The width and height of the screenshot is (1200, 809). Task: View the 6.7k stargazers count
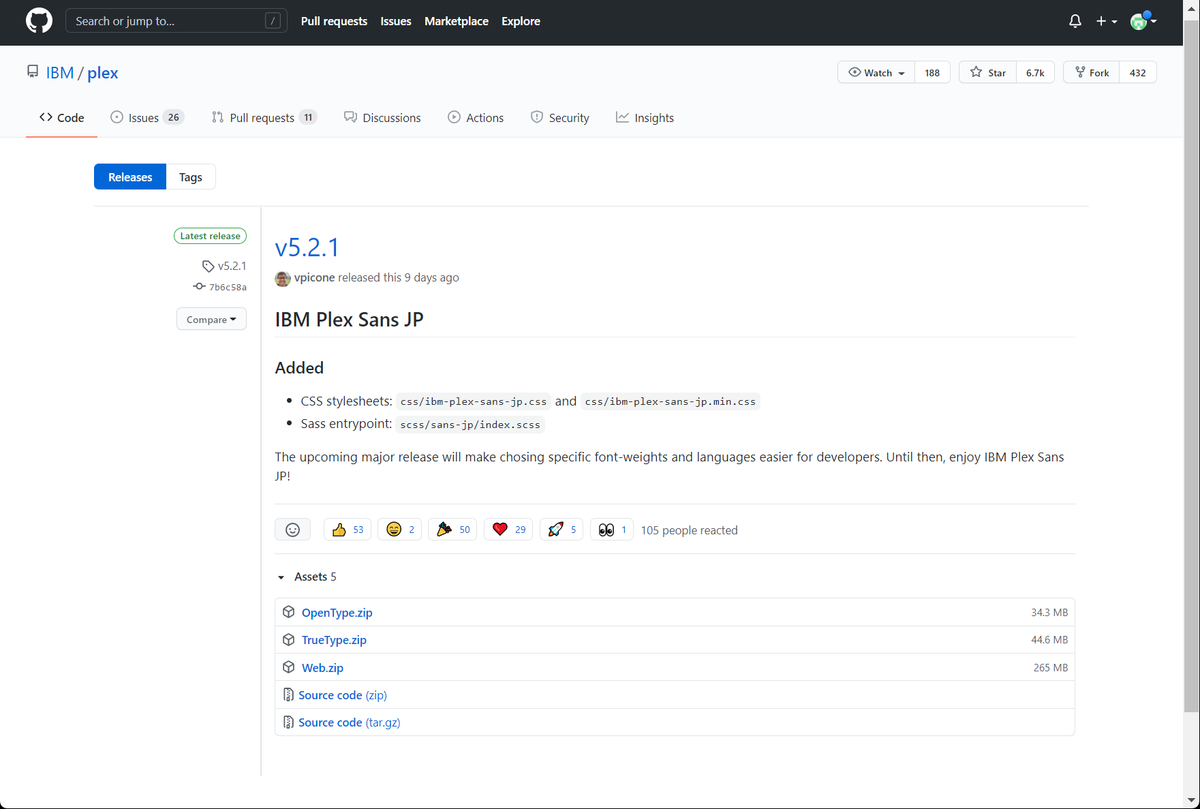tap(1035, 73)
